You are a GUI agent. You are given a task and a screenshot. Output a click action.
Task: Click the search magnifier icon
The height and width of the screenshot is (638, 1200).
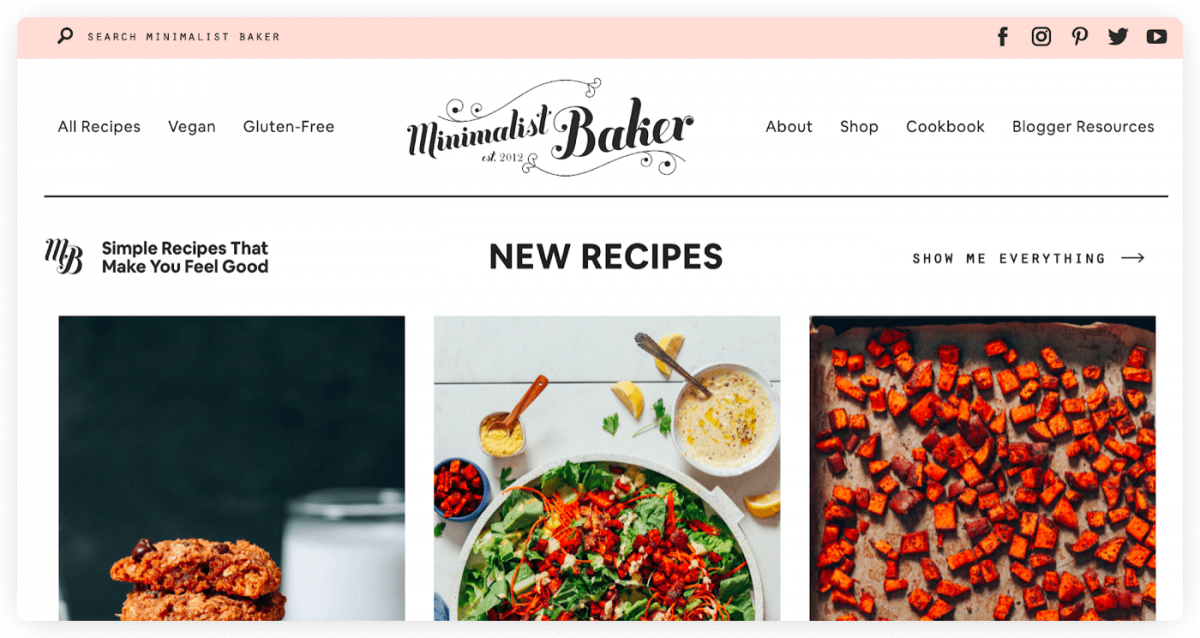tap(65, 36)
